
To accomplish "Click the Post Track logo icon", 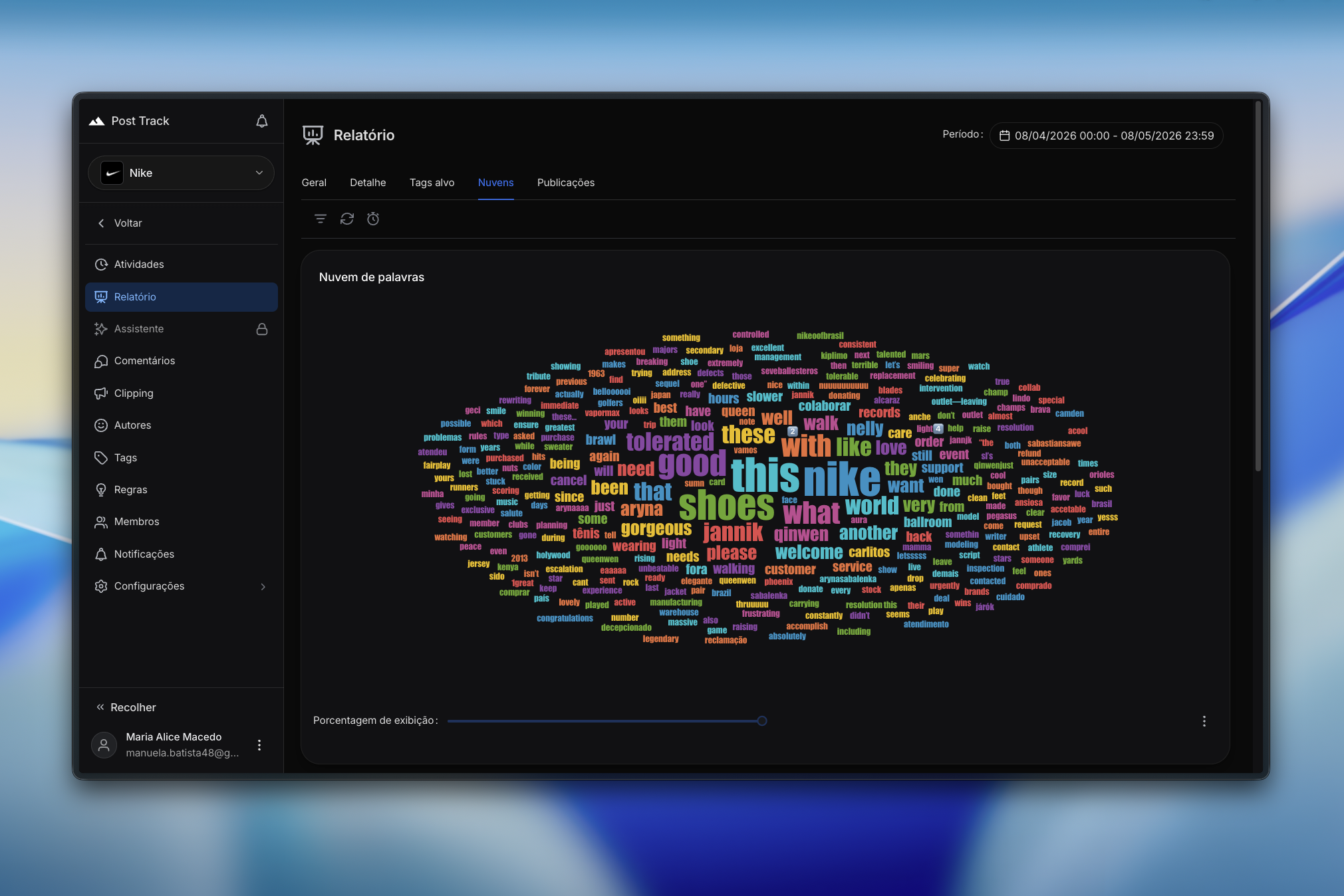I will click(97, 121).
